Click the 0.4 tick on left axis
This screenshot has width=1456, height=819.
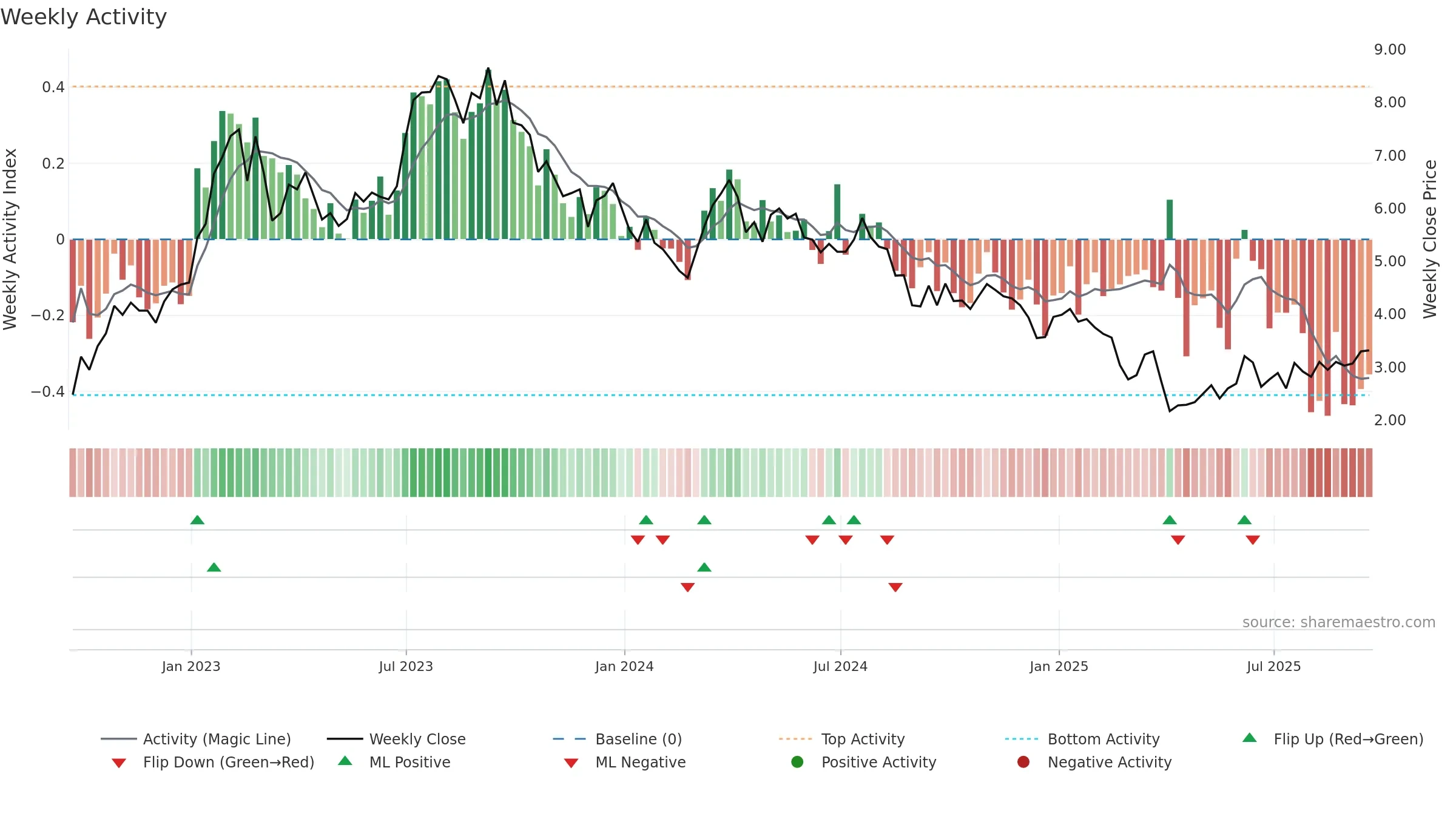click(x=53, y=87)
